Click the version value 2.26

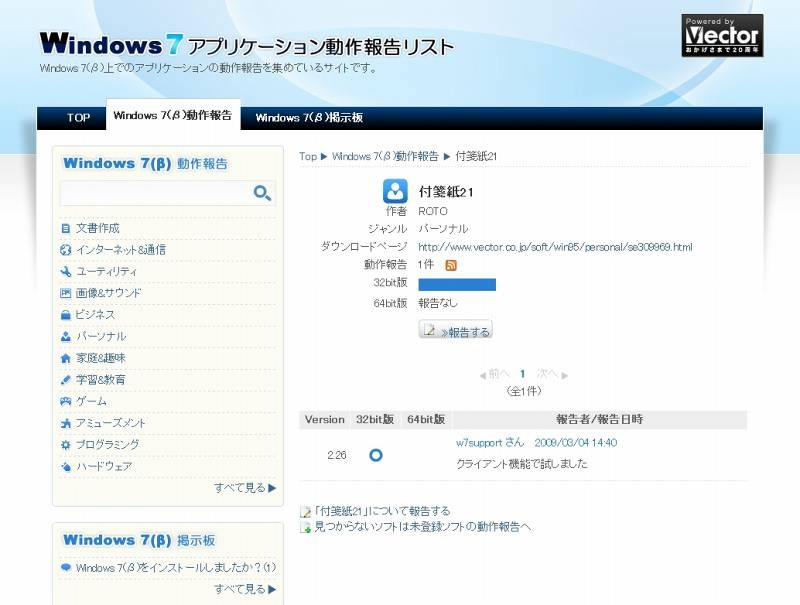click(x=337, y=456)
